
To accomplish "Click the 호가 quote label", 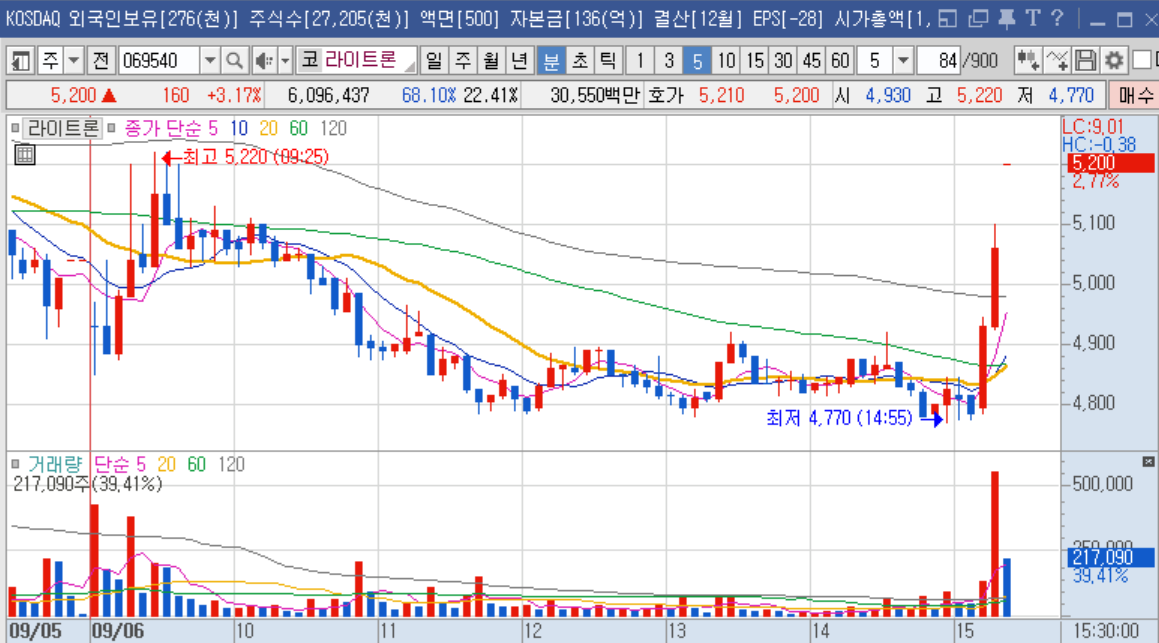I will point(665,95).
